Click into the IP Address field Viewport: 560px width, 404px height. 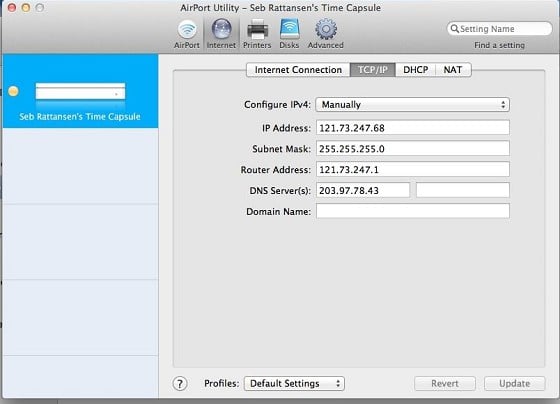[x=412, y=128]
